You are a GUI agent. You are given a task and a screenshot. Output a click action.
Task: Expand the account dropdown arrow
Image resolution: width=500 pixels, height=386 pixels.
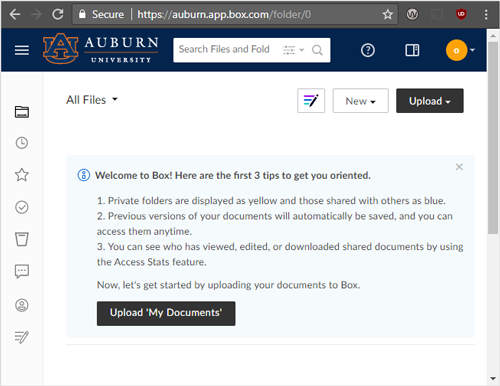click(472, 50)
